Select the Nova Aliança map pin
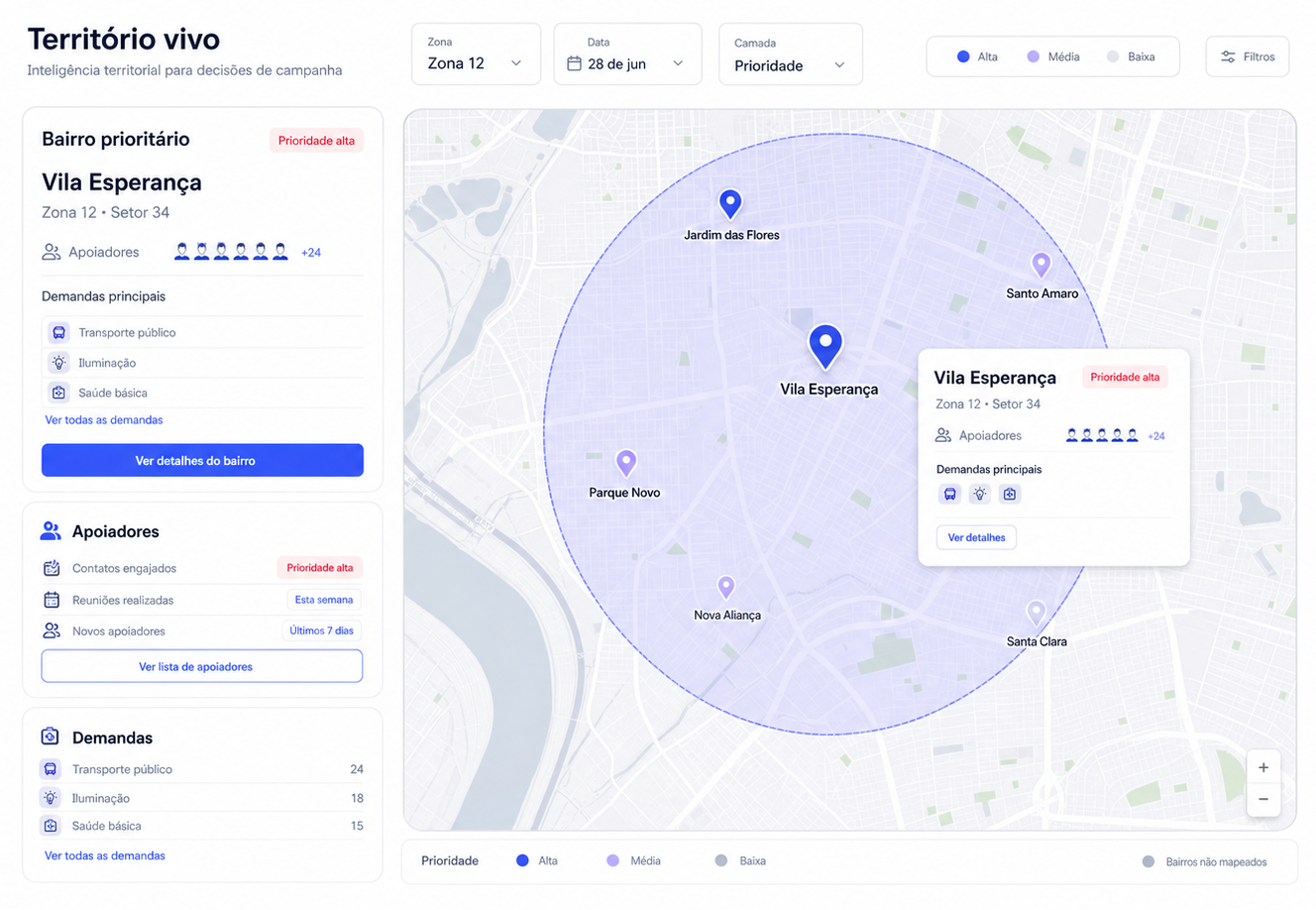Image resolution: width=1316 pixels, height=910 pixels. pyautogui.click(x=726, y=588)
